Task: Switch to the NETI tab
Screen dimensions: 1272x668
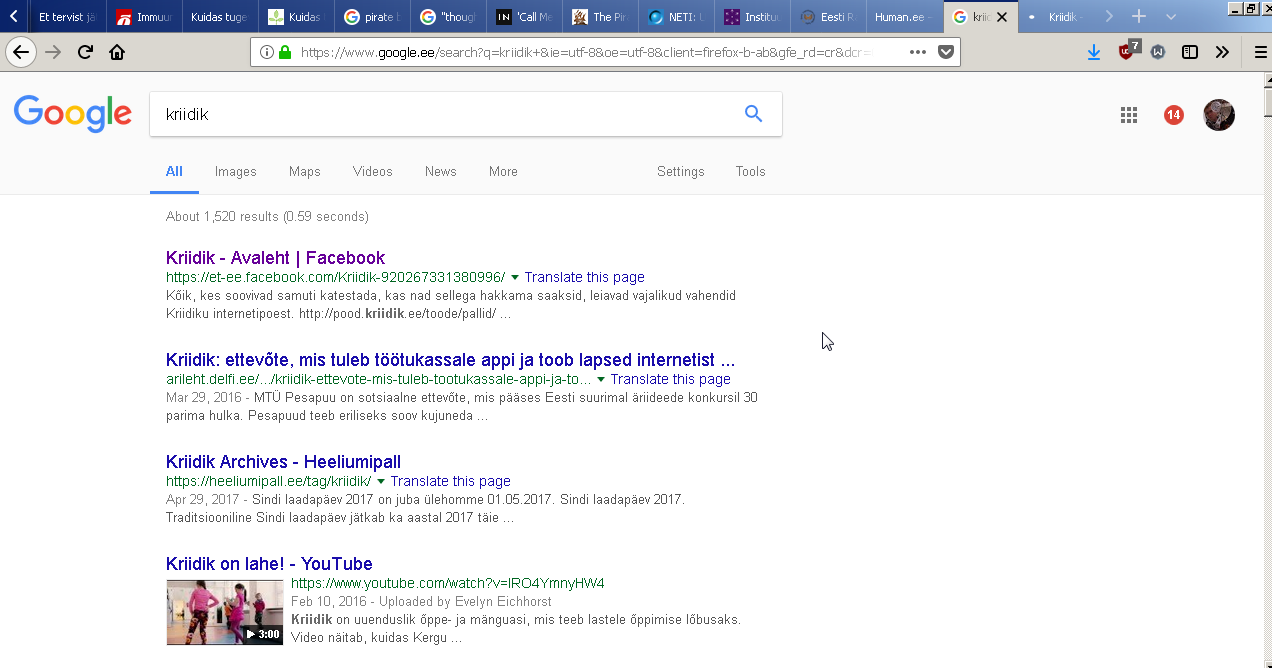Action: click(x=675, y=17)
